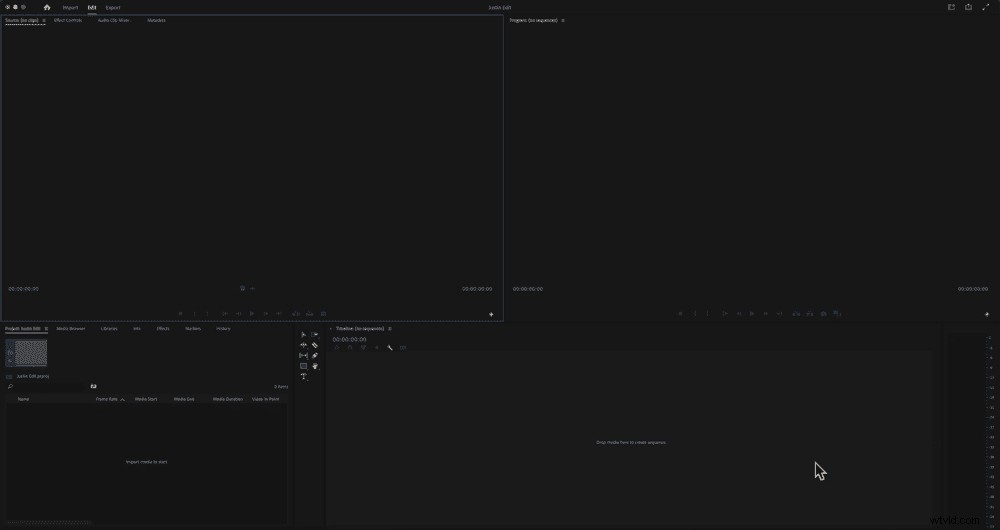Click Source monitor Overwrite button
This screenshot has width=1000, height=530.
pyautogui.click(x=309, y=314)
